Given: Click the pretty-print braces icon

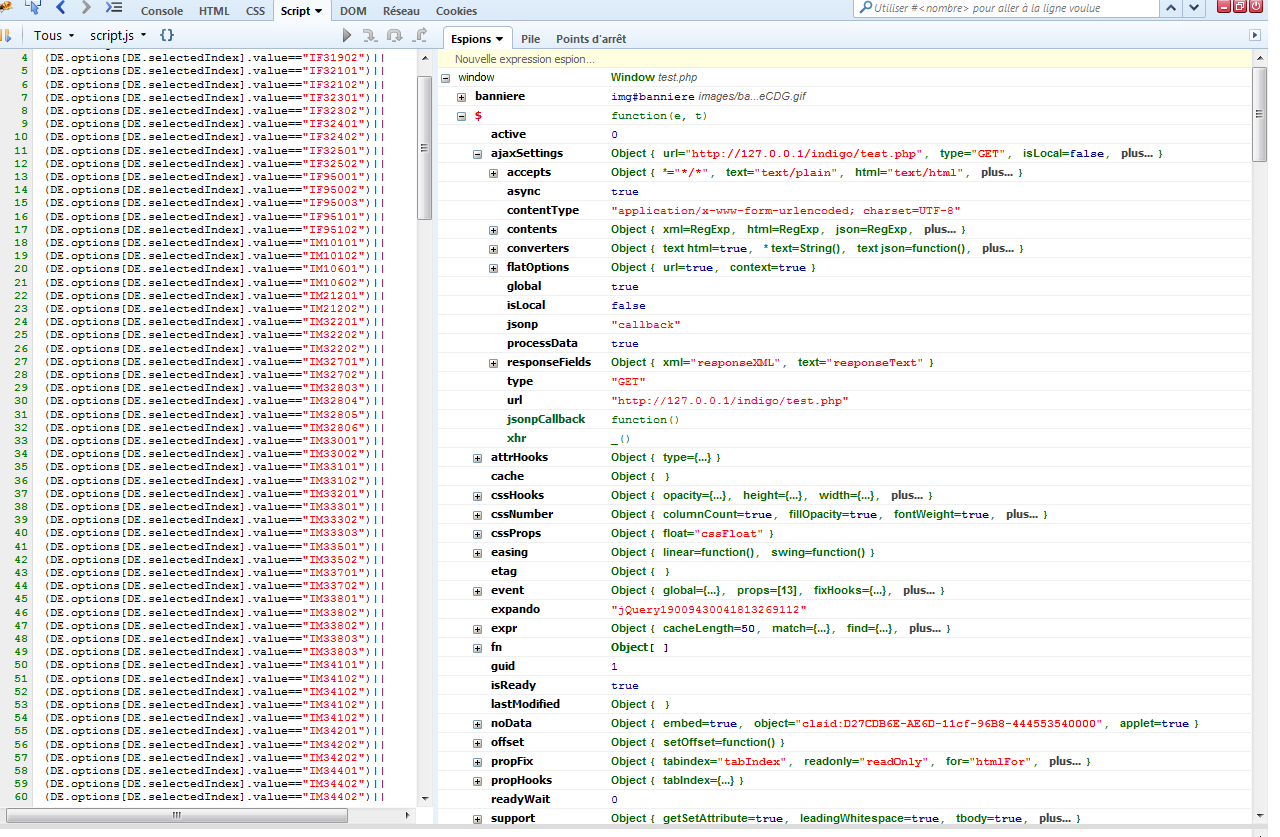Looking at the screenshot, I should point(167,35).
